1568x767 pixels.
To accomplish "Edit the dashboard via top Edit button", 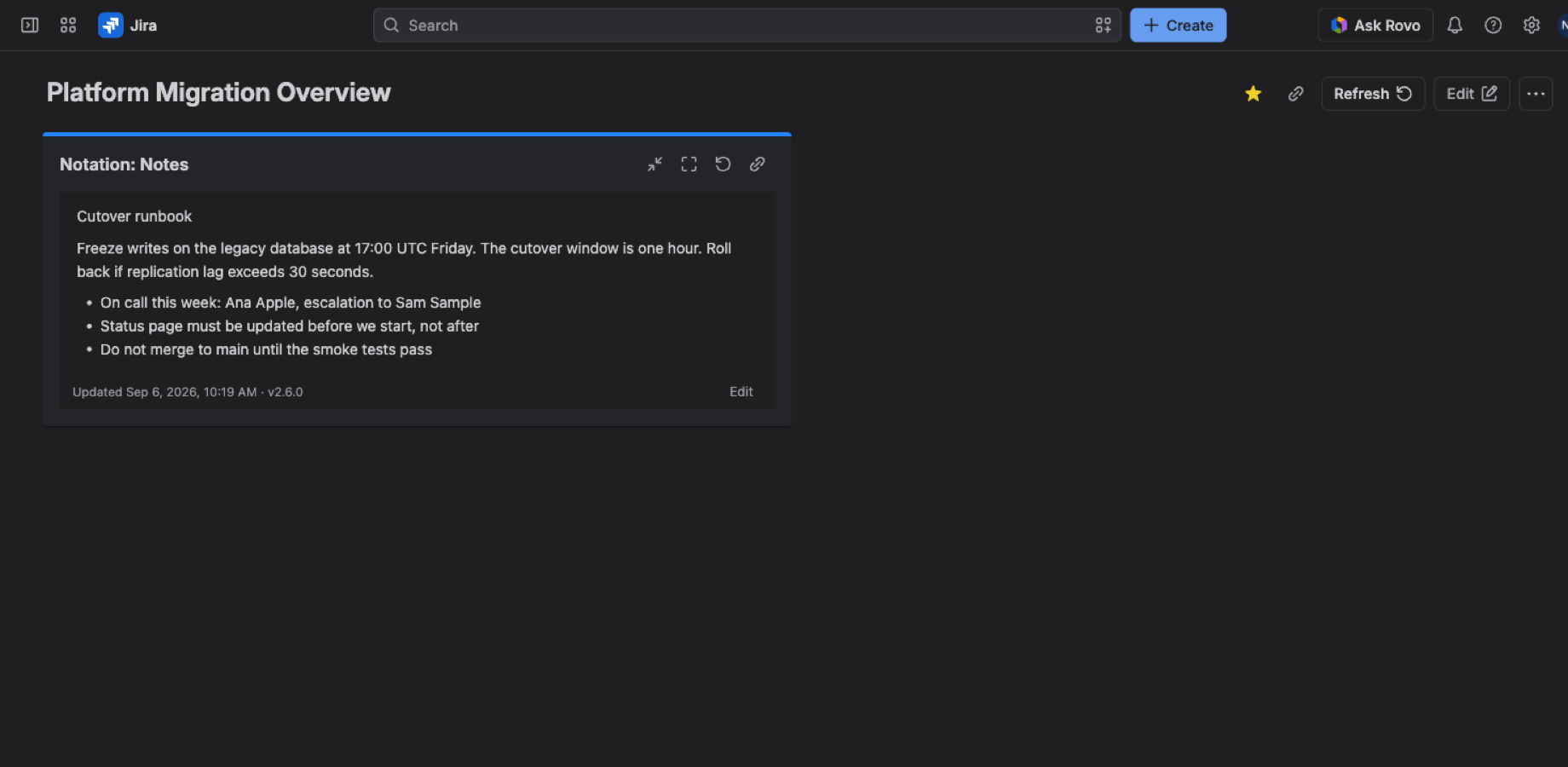I will click(x=1472, y=94).
